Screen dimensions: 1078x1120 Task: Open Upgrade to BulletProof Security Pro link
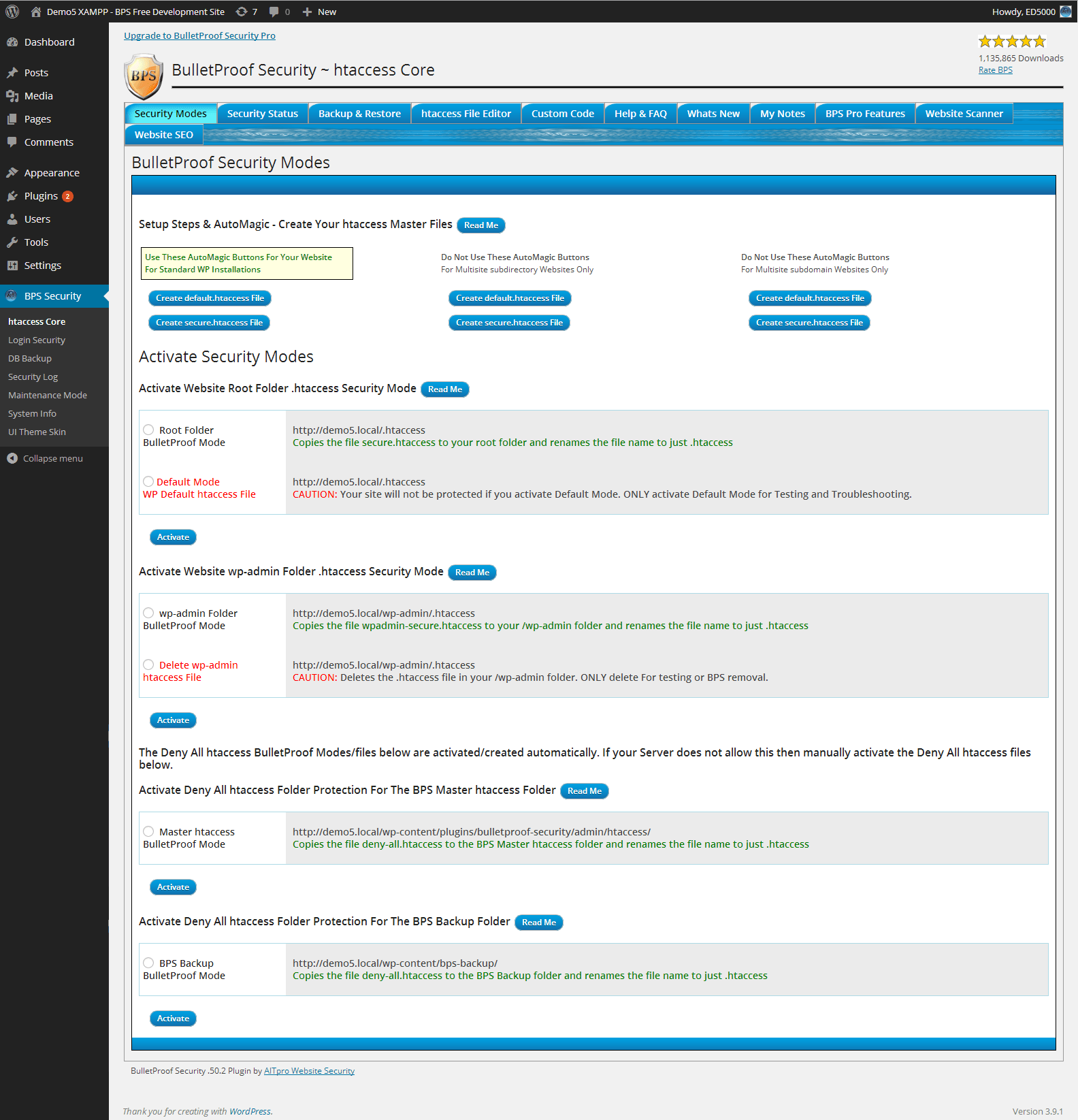[200, 35]
